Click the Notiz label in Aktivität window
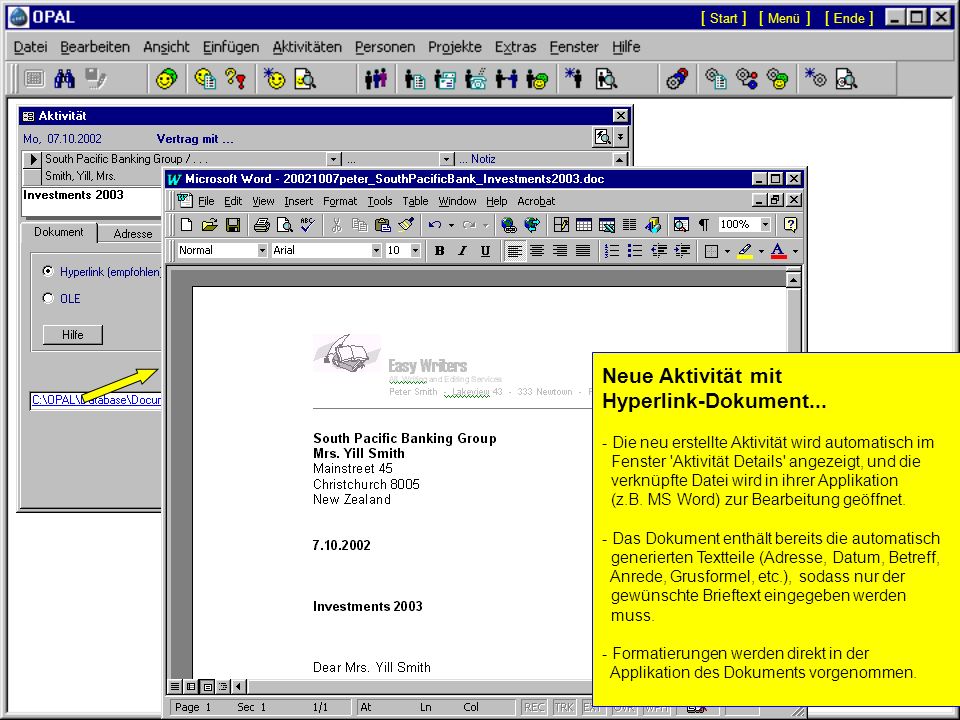The height and width of the screenshot is (720, 960). pyautogui.click(x=483, y=159)
